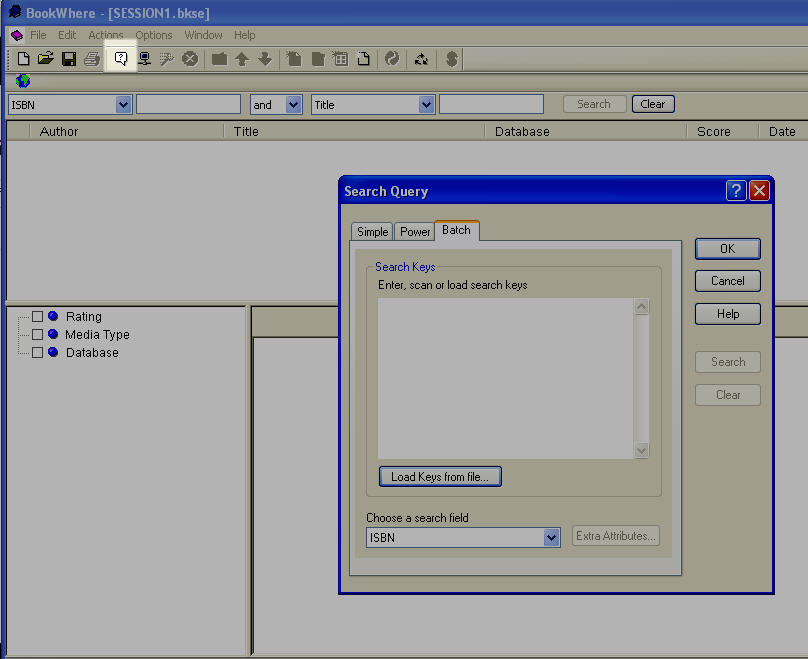Click the text field next to Title dropdown
The image size is (808, 659).
coord(492,104)
